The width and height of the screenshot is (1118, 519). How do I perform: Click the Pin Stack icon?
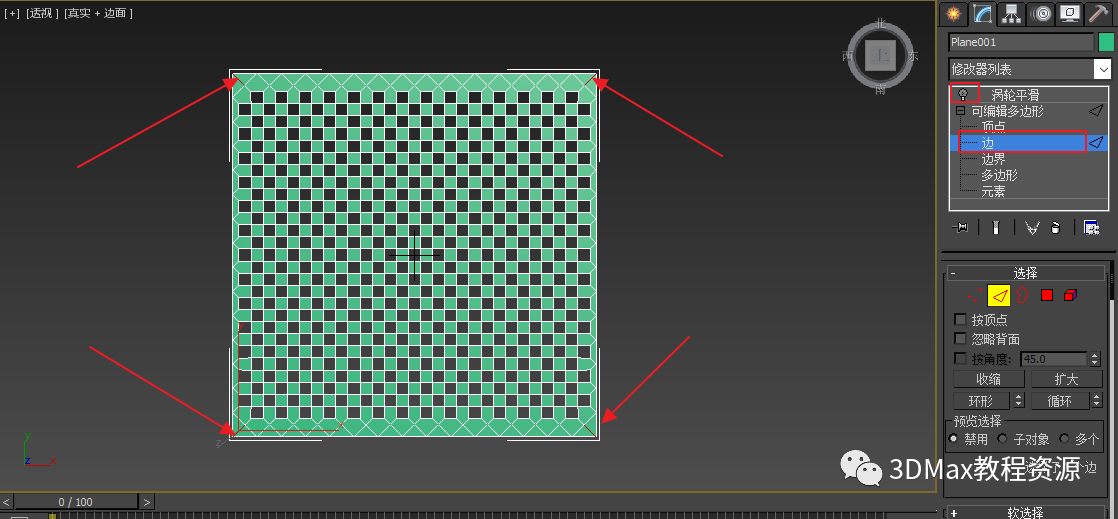click(960, 227)
